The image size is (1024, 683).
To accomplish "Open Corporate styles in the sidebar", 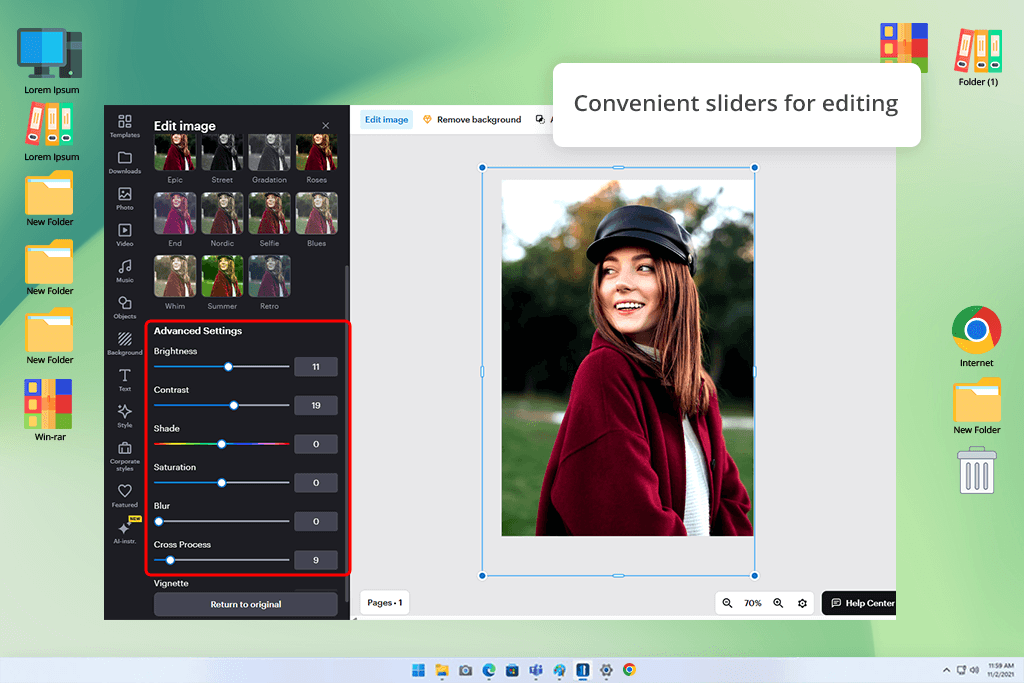I will (x=125, y=456).
